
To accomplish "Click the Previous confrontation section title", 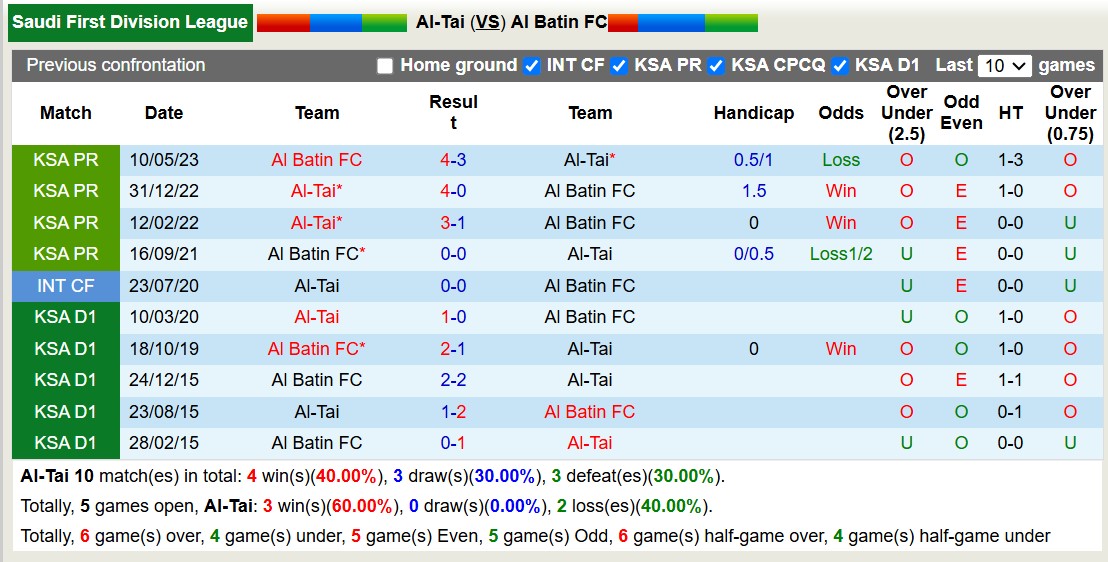I will [x=115, y=65].
